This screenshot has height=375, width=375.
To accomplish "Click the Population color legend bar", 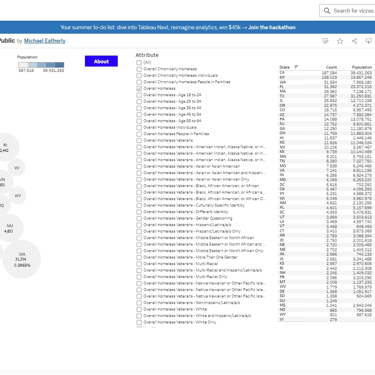I will (41, 65).
